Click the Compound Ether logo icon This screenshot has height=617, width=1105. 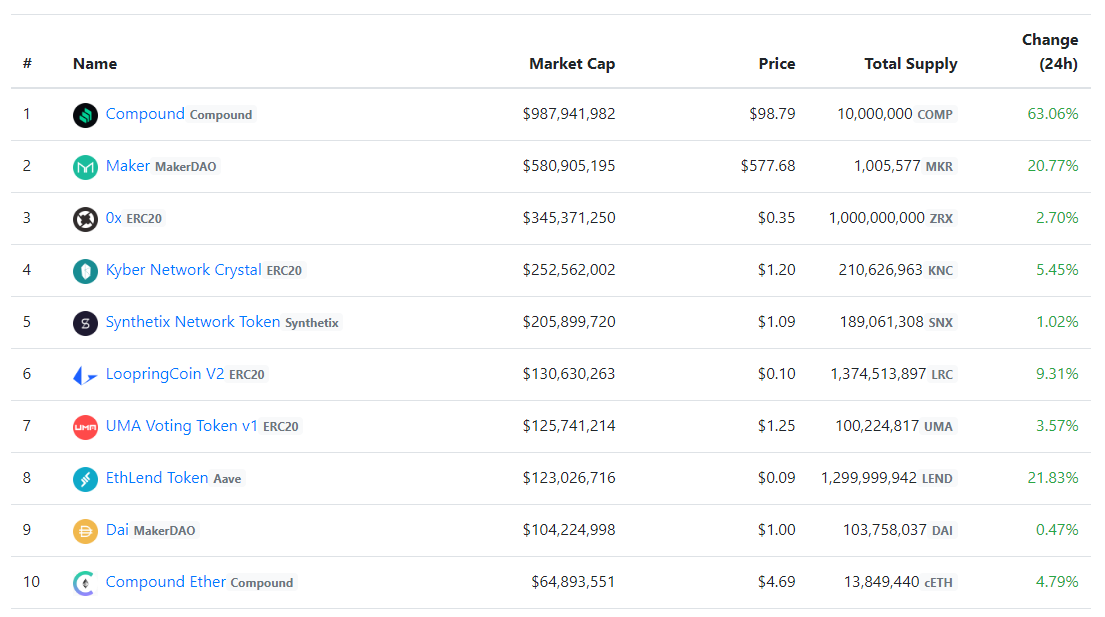click(x=85, y=582)
